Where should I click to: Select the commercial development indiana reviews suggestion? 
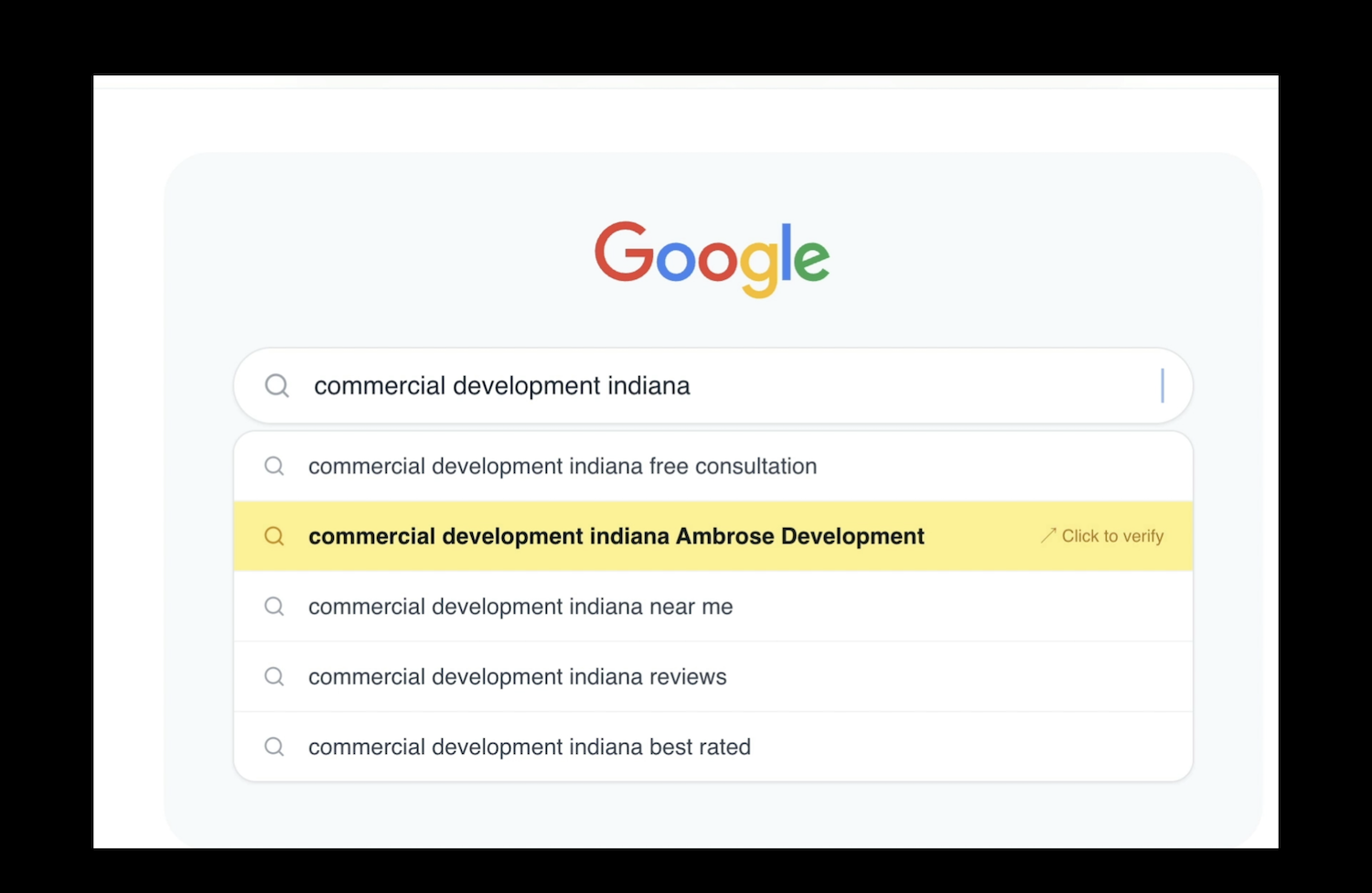[518, 676]
